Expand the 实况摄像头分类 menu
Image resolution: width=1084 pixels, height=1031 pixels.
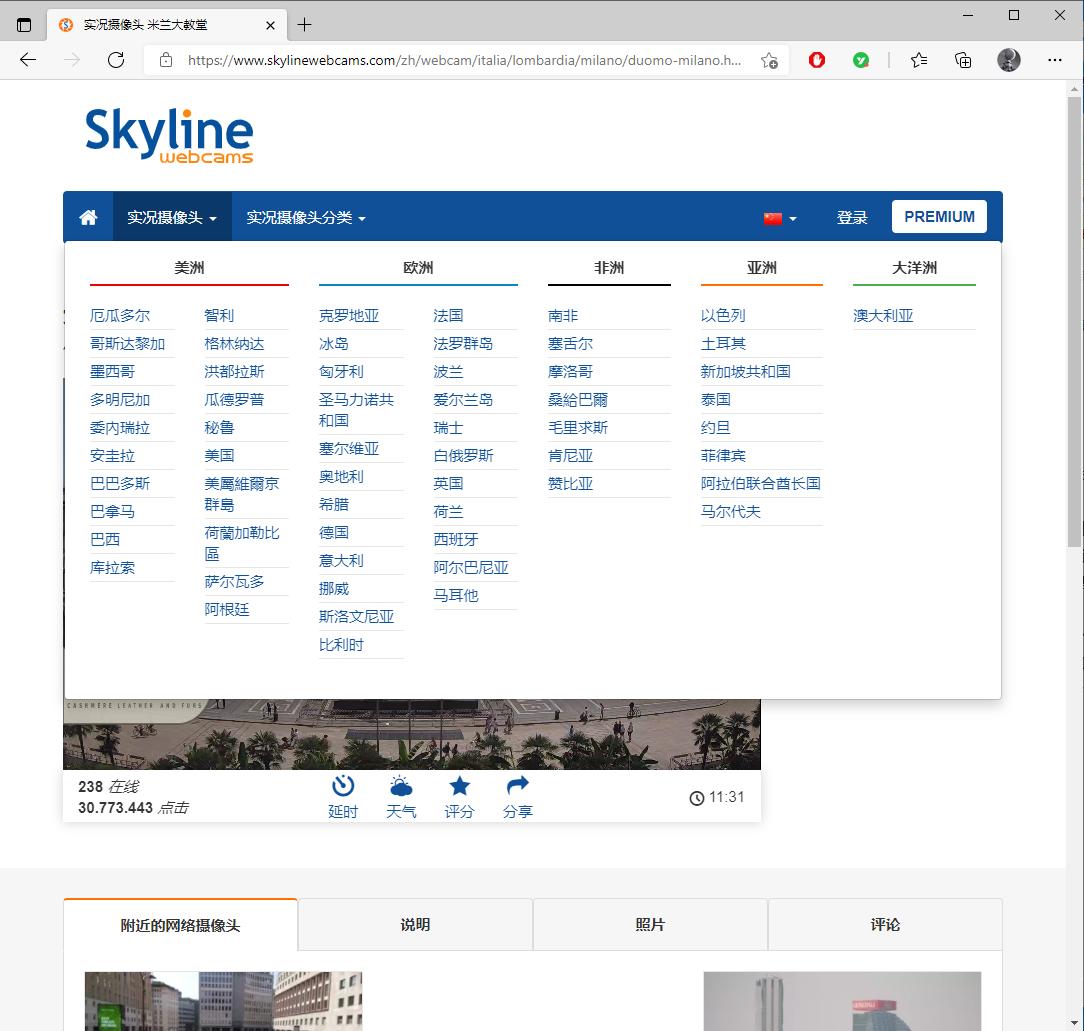pyautogui.click(x=306, y=216)
